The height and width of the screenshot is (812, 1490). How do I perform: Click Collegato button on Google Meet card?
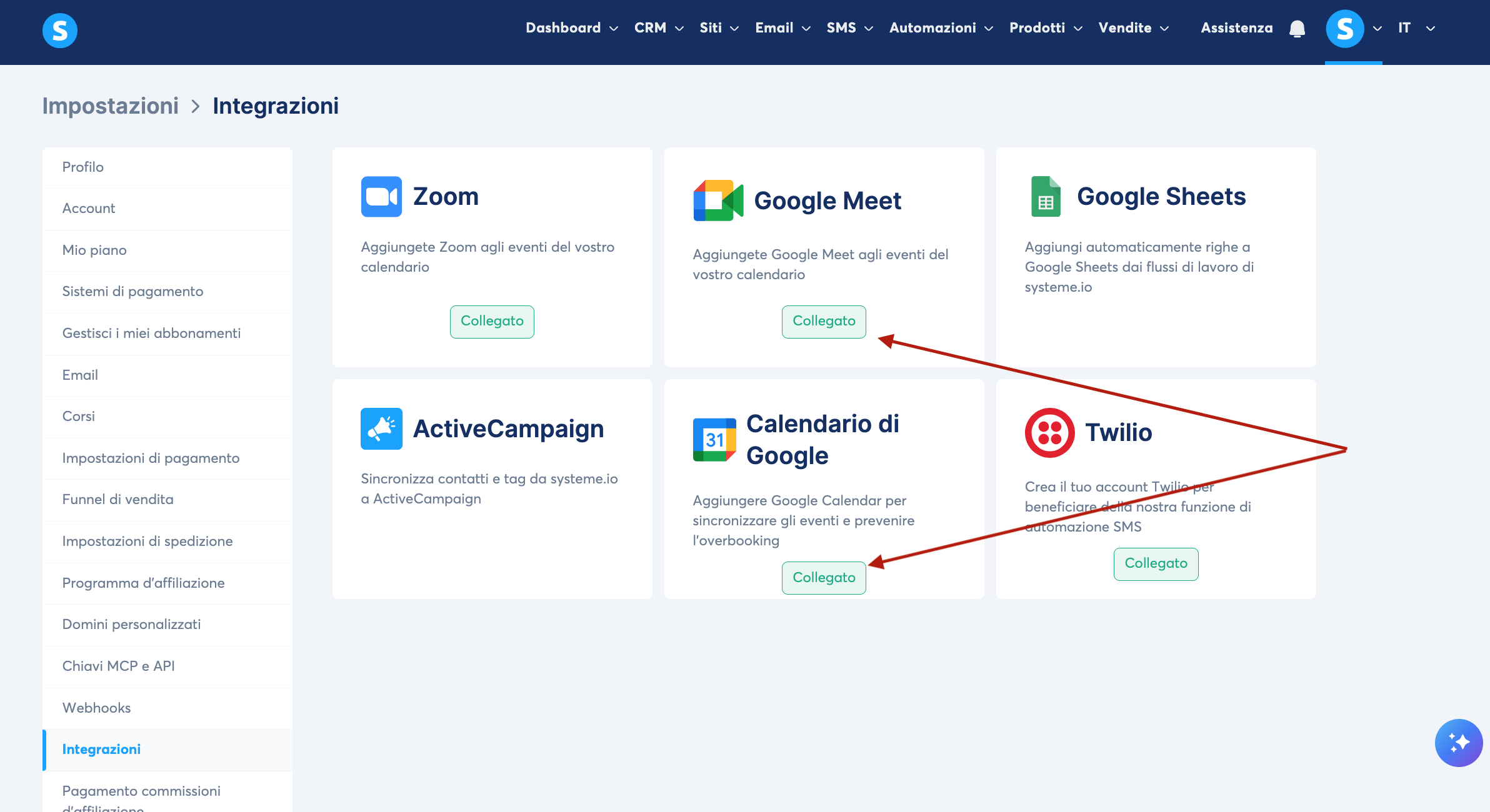(824, 322)
